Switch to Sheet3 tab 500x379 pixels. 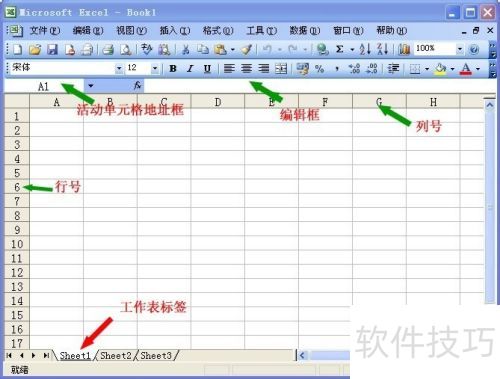[x=156, y=356]
